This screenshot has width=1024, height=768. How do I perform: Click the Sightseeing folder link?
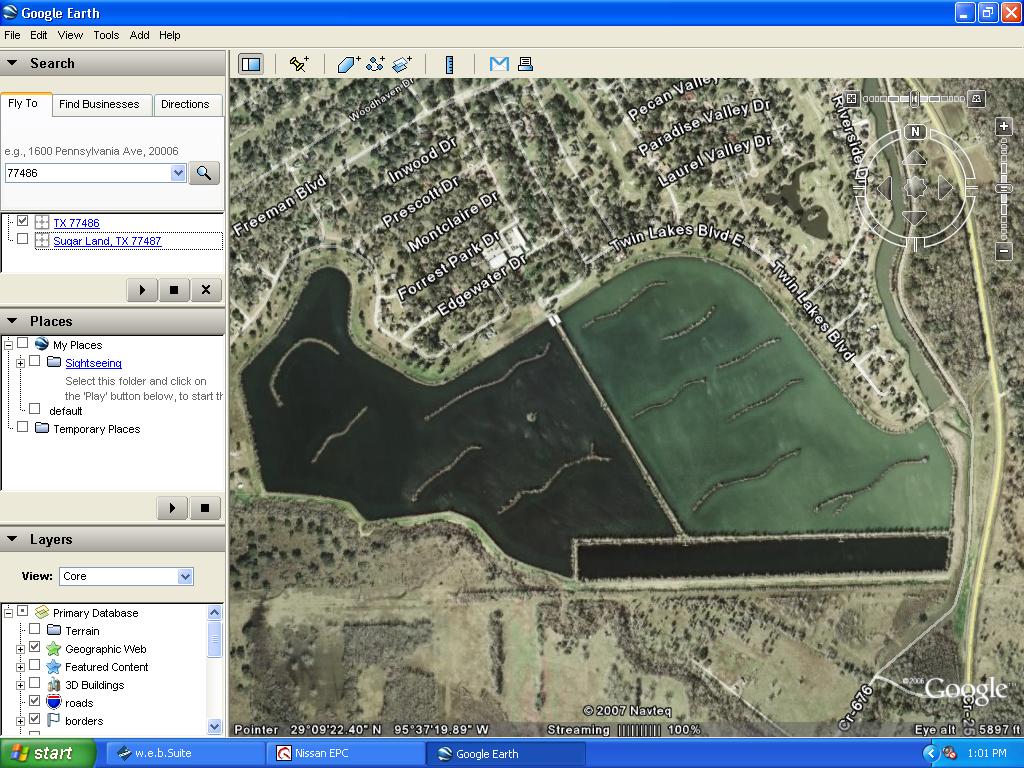coord(93,363)
